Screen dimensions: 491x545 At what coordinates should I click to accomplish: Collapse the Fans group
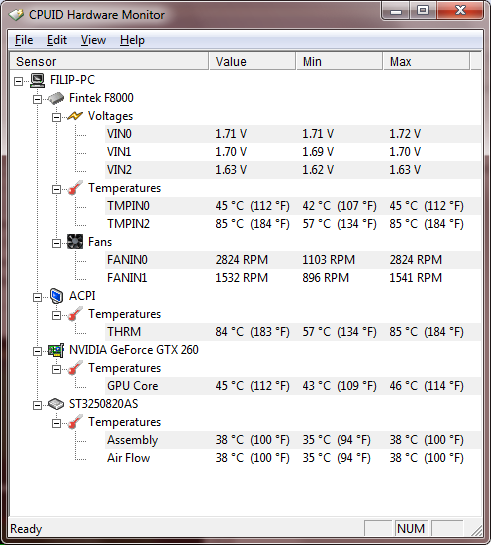tap(56, 243)
